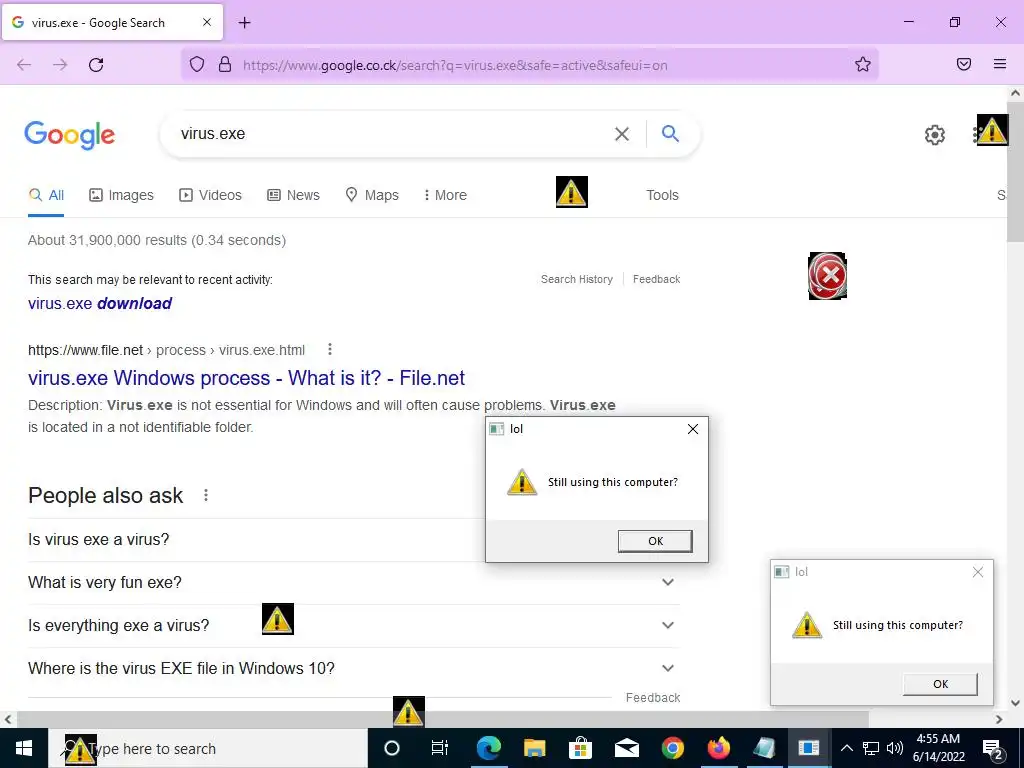
Task: Click Feedback next to Search History
Action: (x=656, y=279)
